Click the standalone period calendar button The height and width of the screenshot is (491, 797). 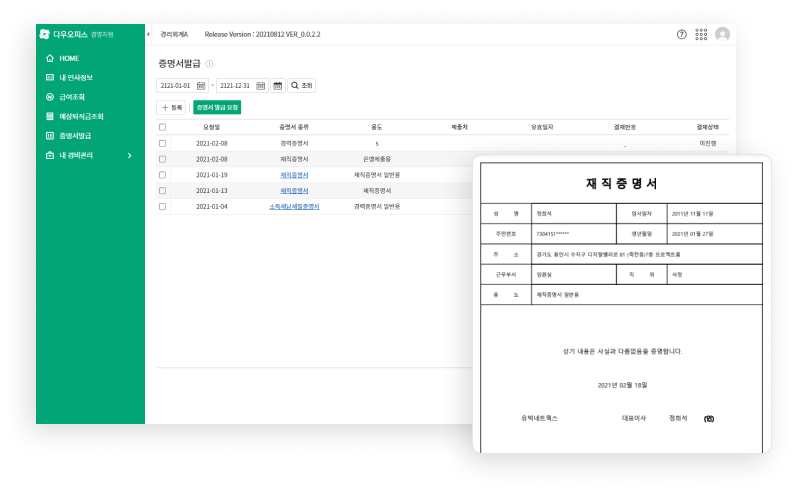pyautogui.click(x=278, y=85)
